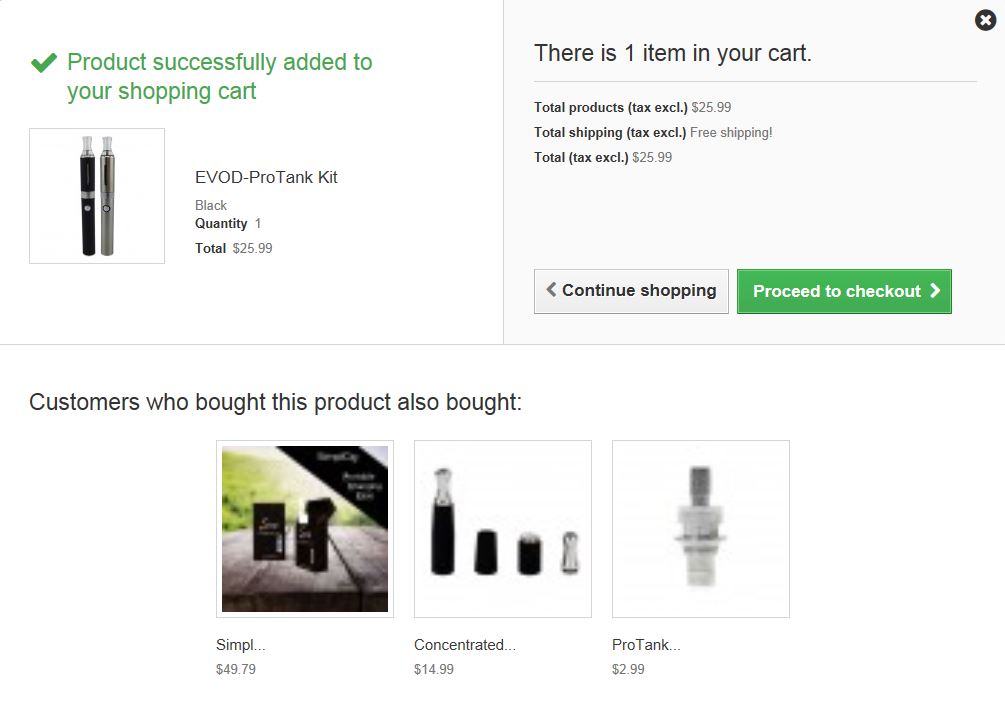Click the EVOD-ProTank Kit product name
1005x715 pixels.
pos(266,177)
